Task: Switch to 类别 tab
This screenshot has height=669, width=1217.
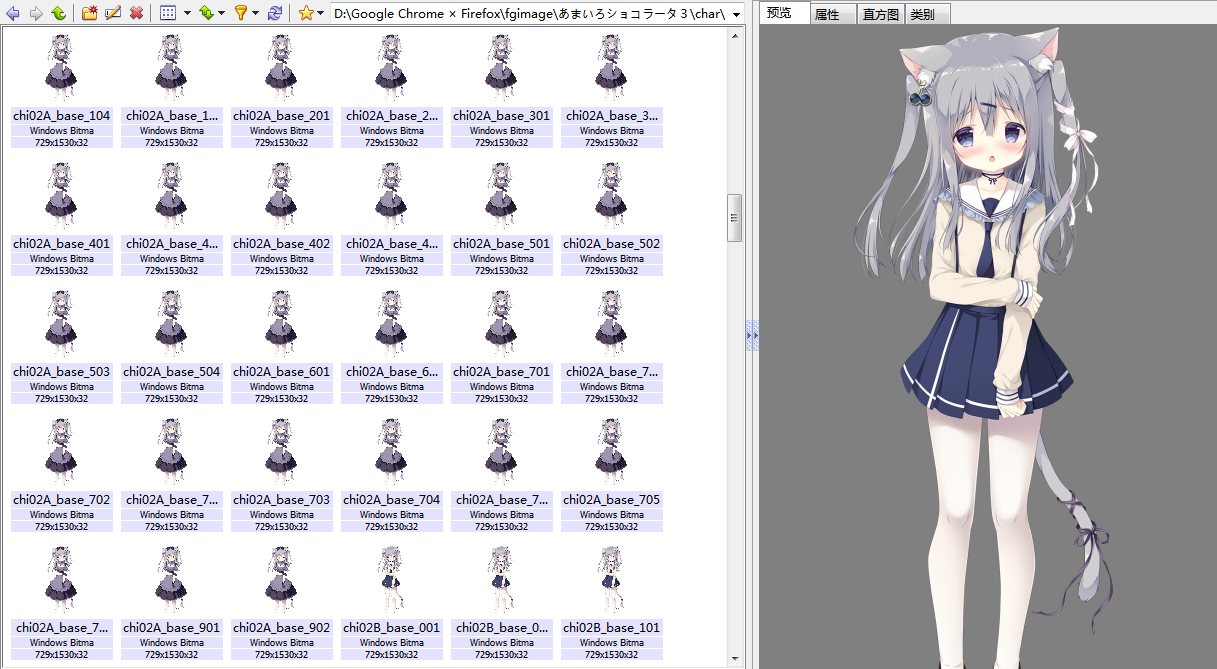Action: pyautogui.click(x=928, y=14)
